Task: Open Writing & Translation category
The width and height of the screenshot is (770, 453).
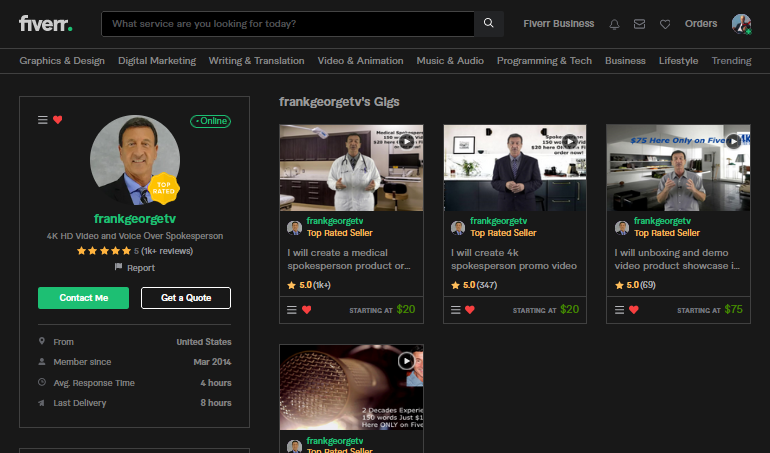Action: [x=256, y=61]
